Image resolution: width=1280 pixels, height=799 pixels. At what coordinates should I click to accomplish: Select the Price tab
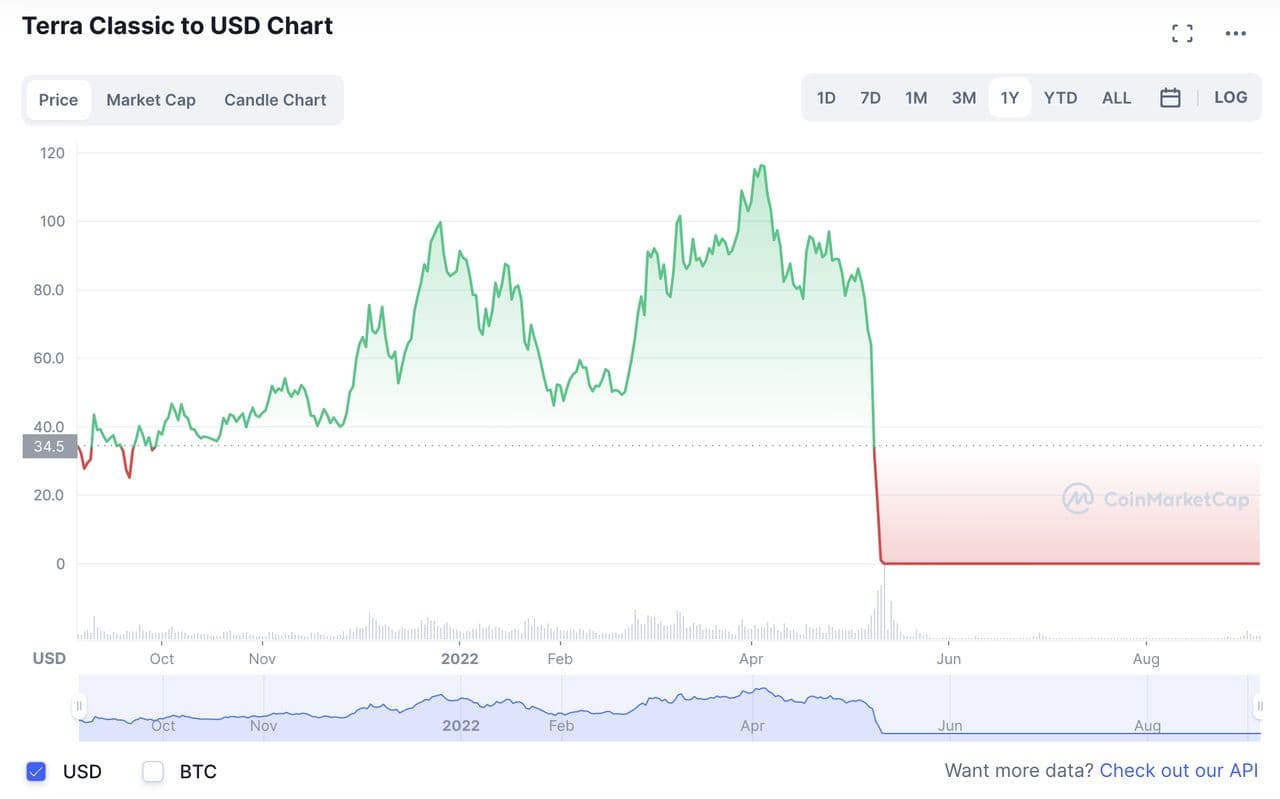pyautogui.click(x=58, y=100)
